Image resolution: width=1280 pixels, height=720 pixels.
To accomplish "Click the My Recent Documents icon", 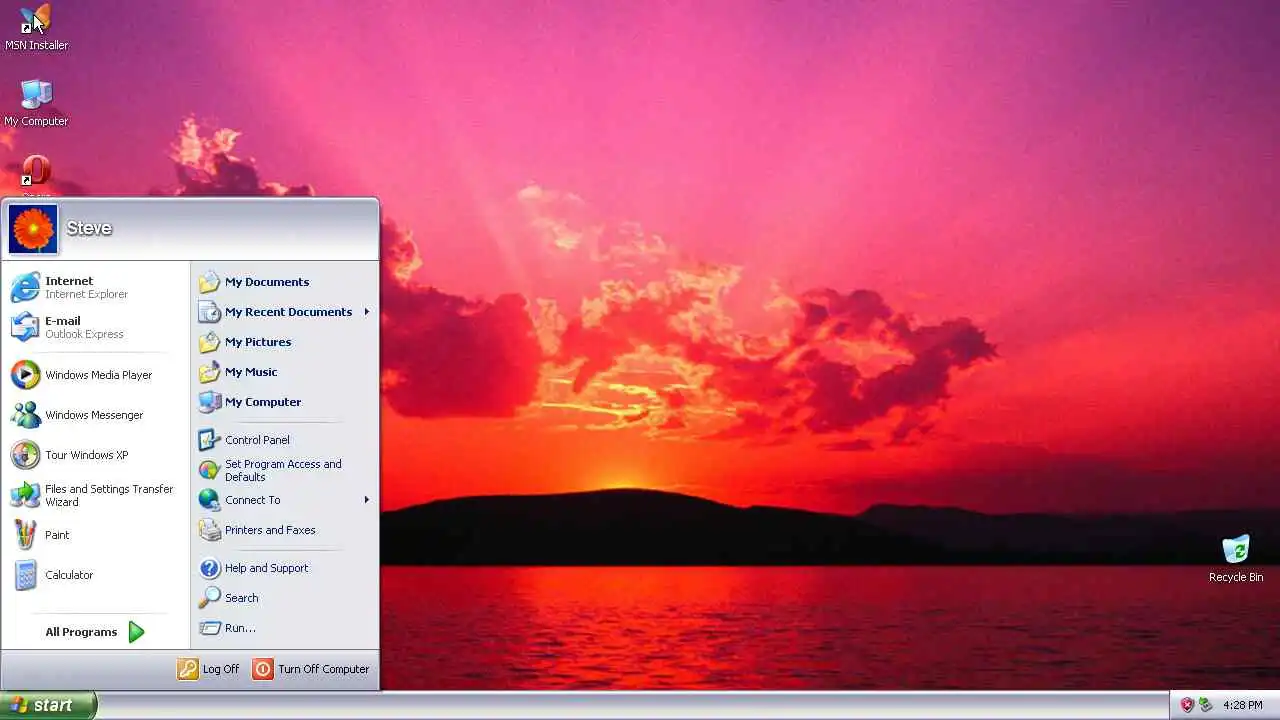I will [209, 312].
